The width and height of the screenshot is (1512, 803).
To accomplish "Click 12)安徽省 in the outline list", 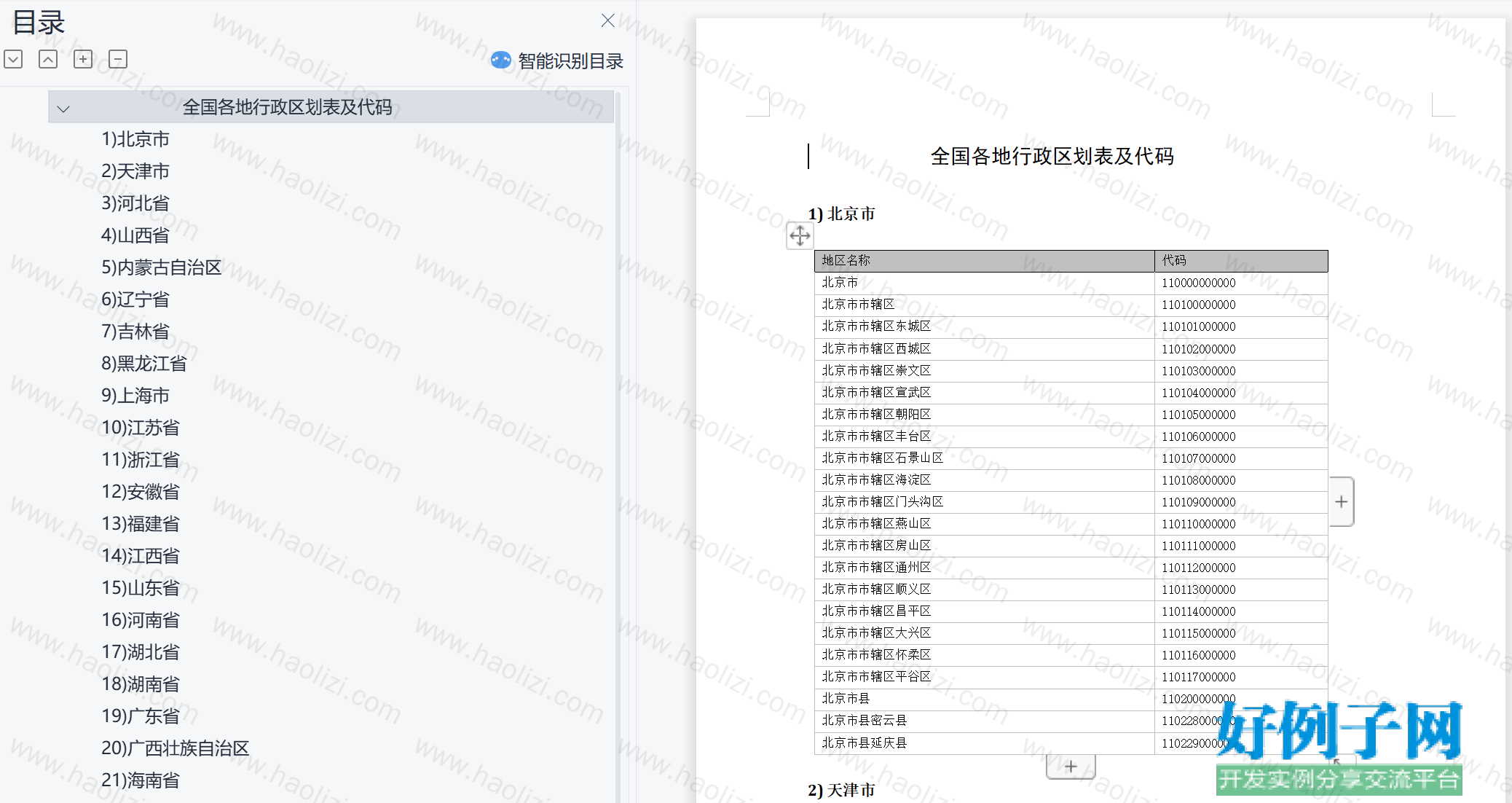I will coord(141,492).
